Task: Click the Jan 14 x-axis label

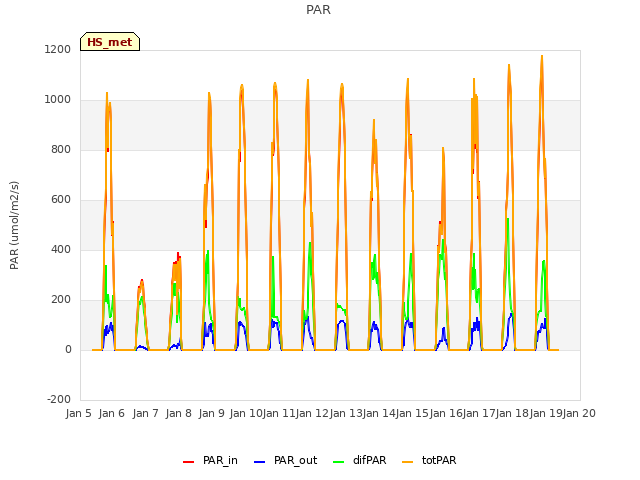Action: click(379, 413)
